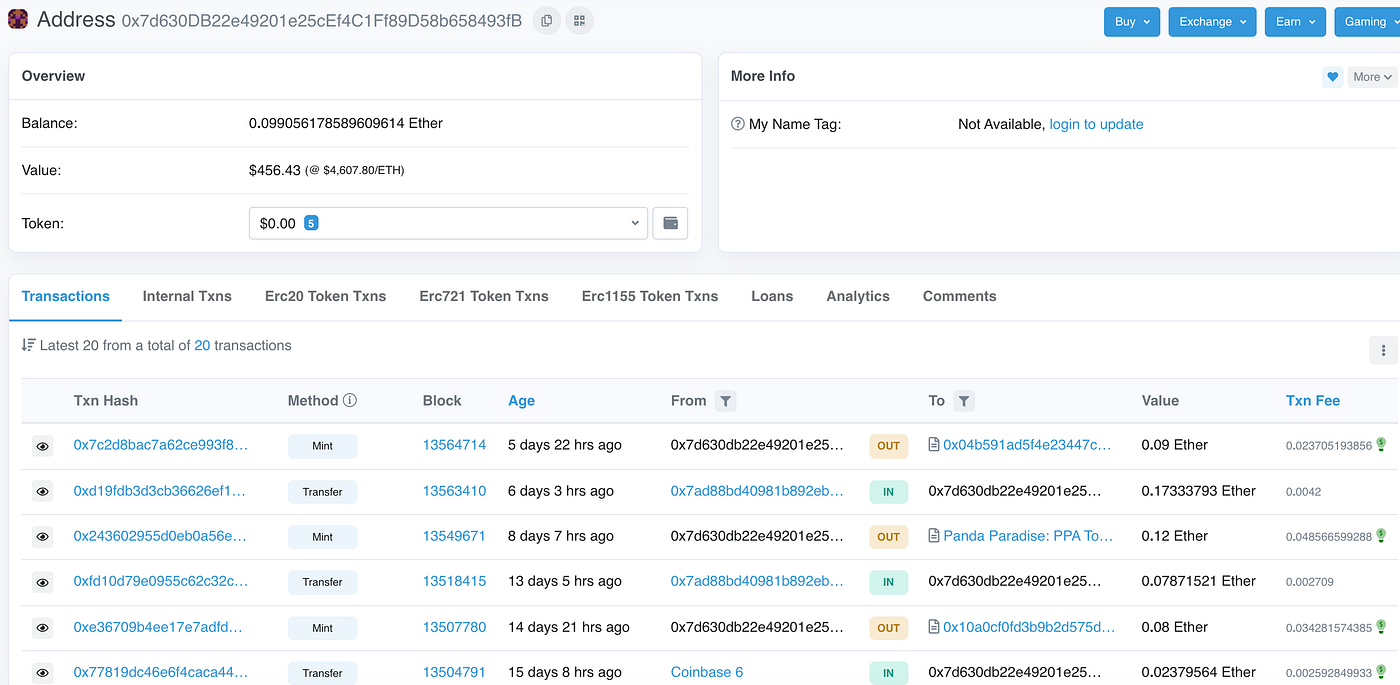Switch to the Loans tab

point(772,296)
